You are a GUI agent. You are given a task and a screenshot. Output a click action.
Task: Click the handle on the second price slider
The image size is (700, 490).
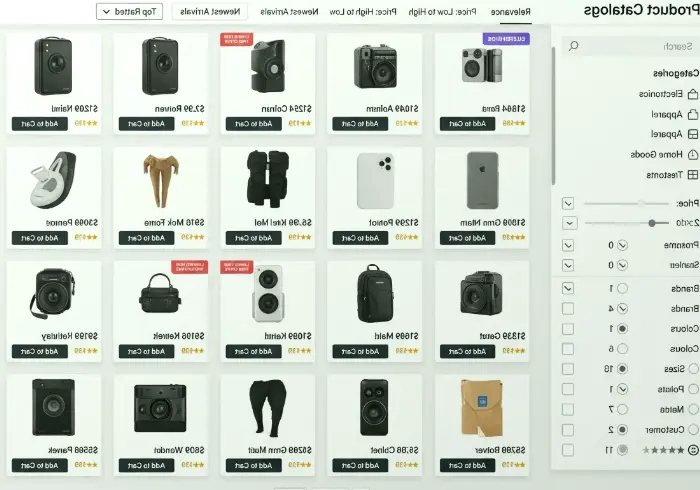[652, 223]
